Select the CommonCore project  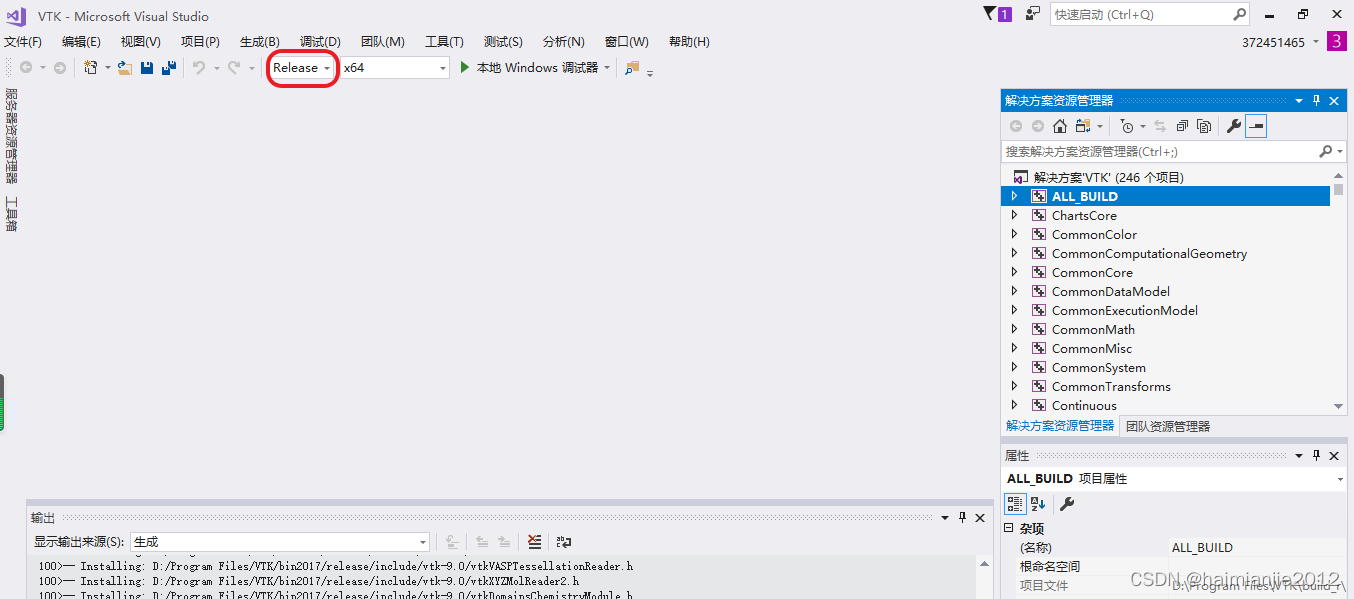(x=1092, y=272)
